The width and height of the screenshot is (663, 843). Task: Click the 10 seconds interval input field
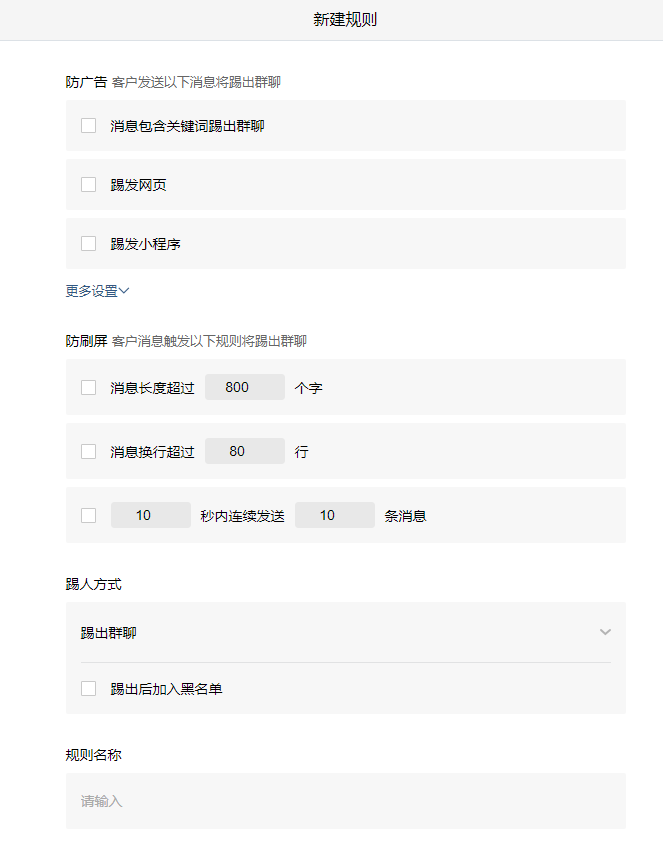150,514
